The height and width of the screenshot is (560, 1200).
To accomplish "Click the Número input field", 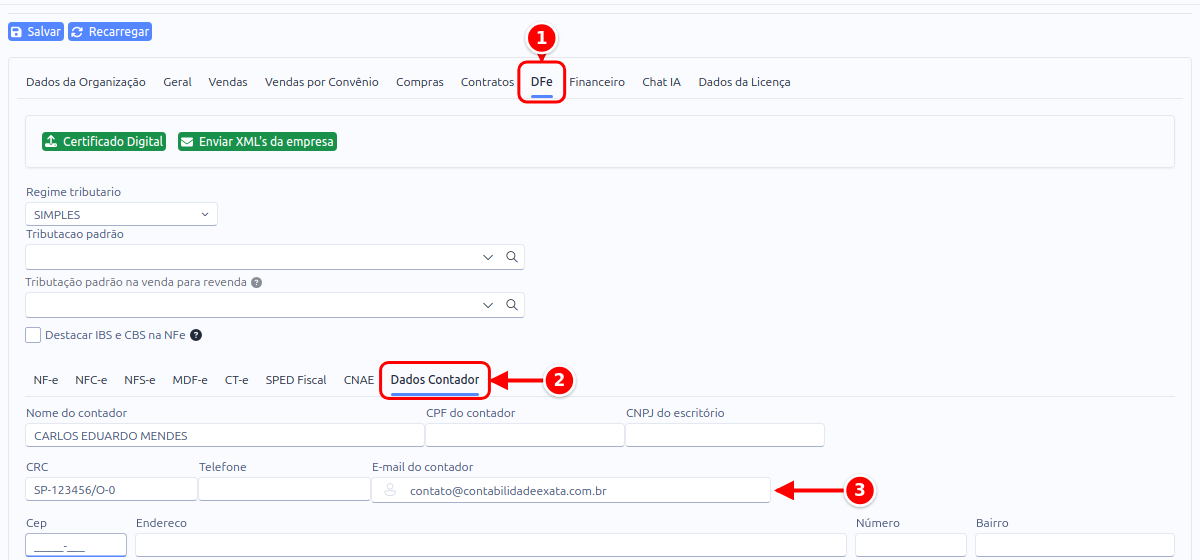I will point(911,545).
